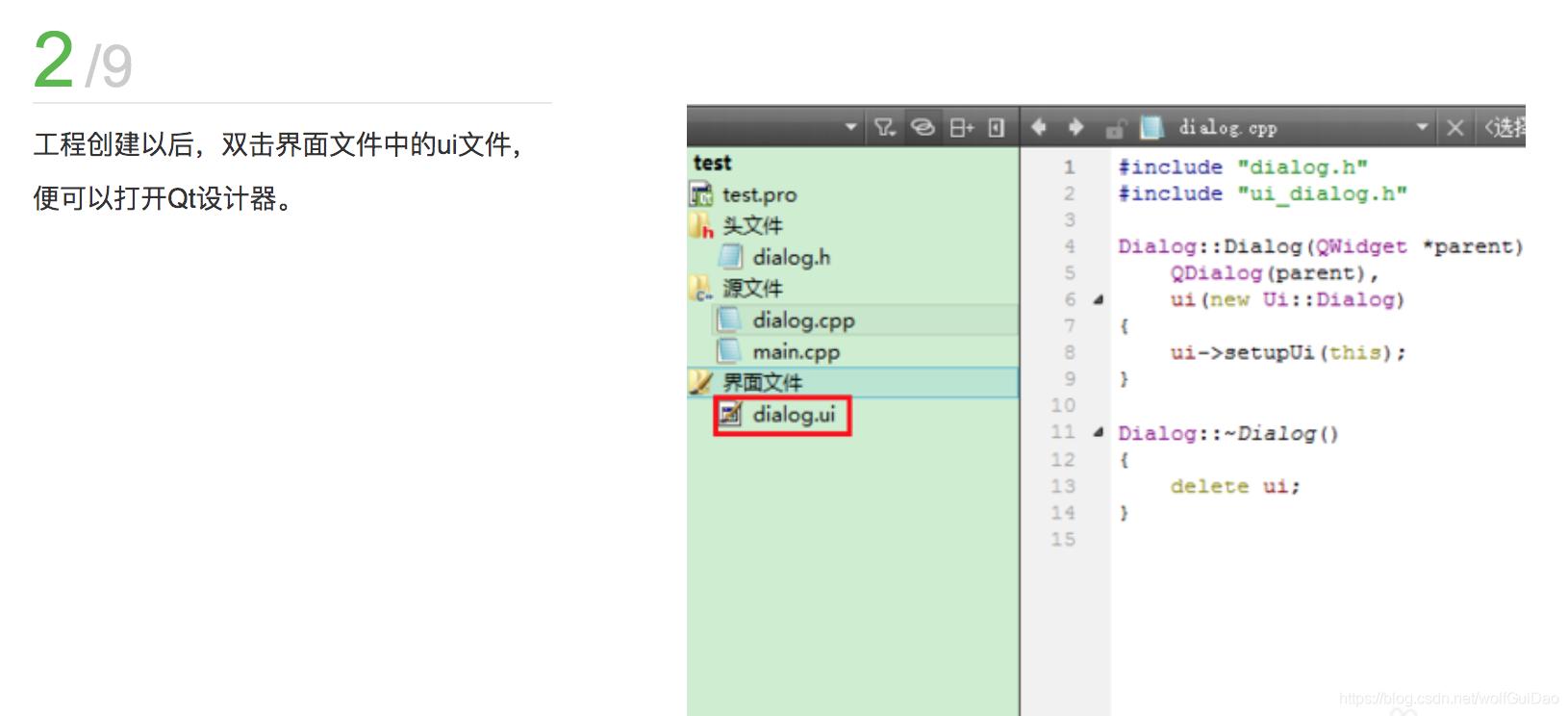Screen dimensions: 1568x716
Task: Open dialog.ui in the tree
Action: coord(794,415)
